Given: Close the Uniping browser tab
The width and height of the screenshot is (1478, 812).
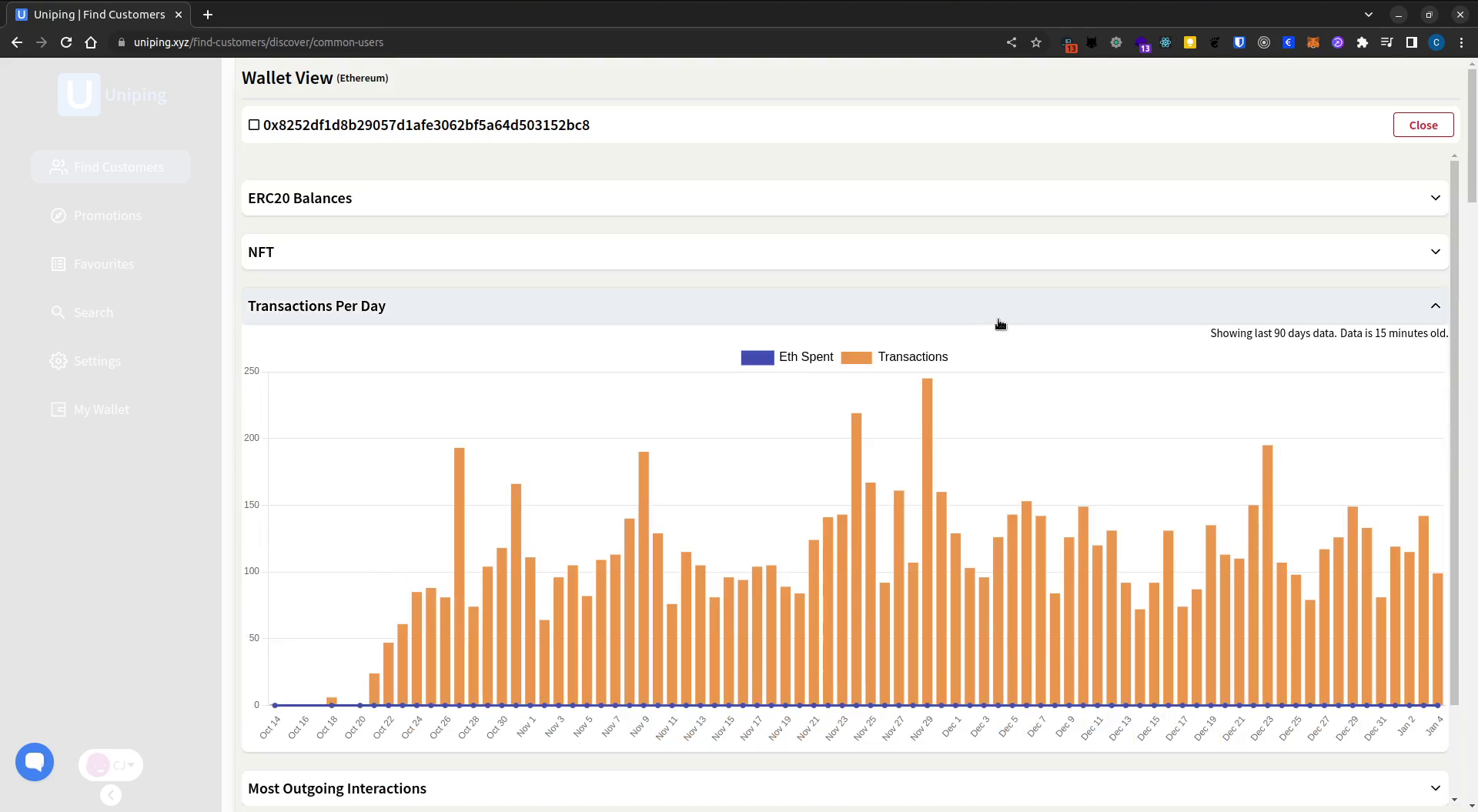Looking at the screenshot, I should coord(179,15).
